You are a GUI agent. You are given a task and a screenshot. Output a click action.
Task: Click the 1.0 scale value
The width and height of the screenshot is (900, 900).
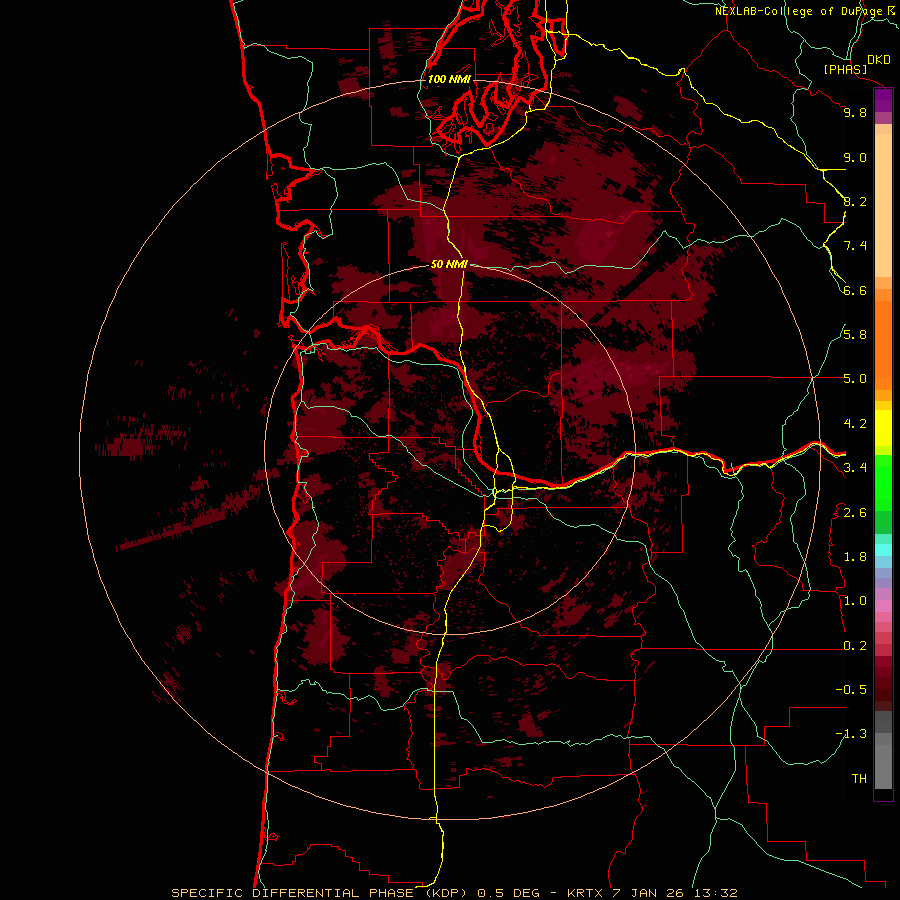pos(855,601)
